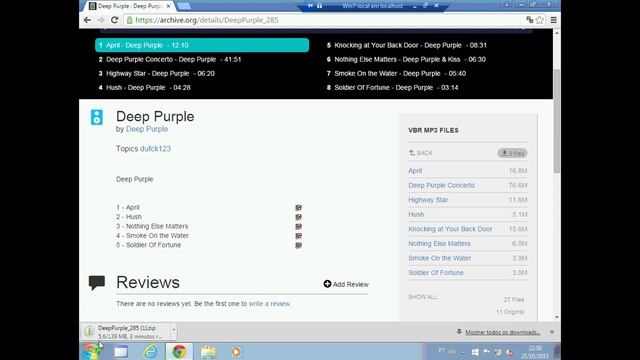Click the Add Review button

pos(346,284)
